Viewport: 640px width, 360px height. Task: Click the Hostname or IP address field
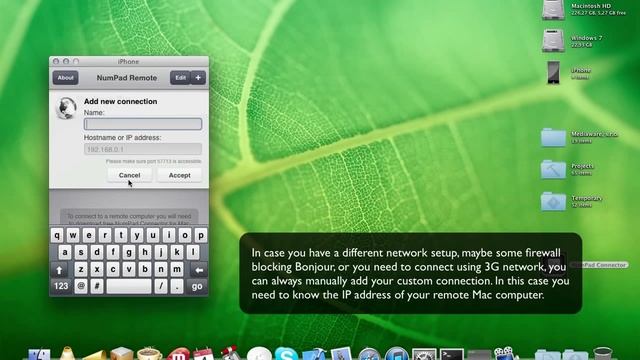click(143, 149)
